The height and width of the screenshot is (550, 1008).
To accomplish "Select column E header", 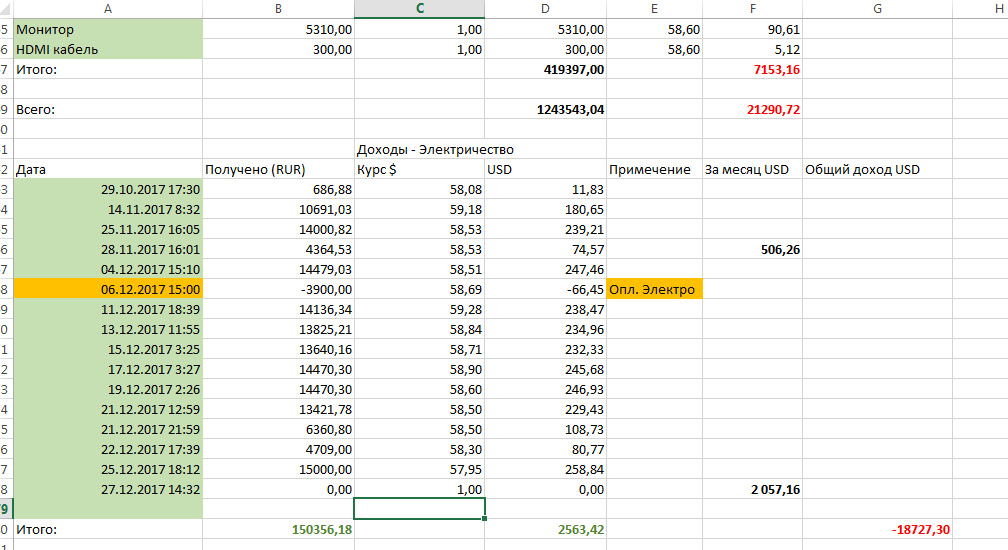I will 654,9.
